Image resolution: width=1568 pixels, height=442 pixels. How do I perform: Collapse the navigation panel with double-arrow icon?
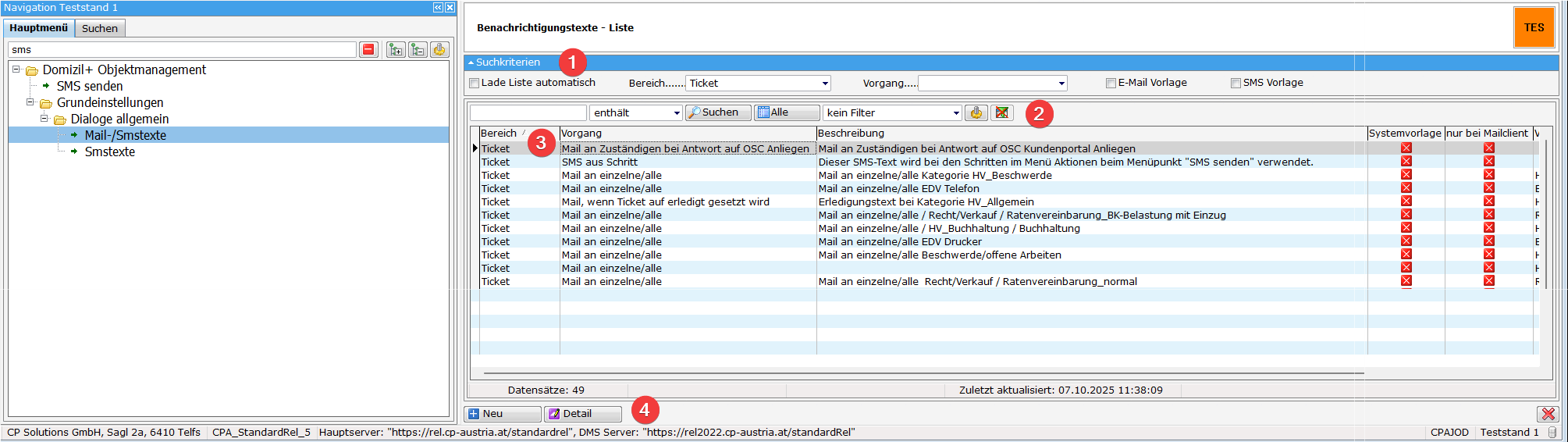438,8
